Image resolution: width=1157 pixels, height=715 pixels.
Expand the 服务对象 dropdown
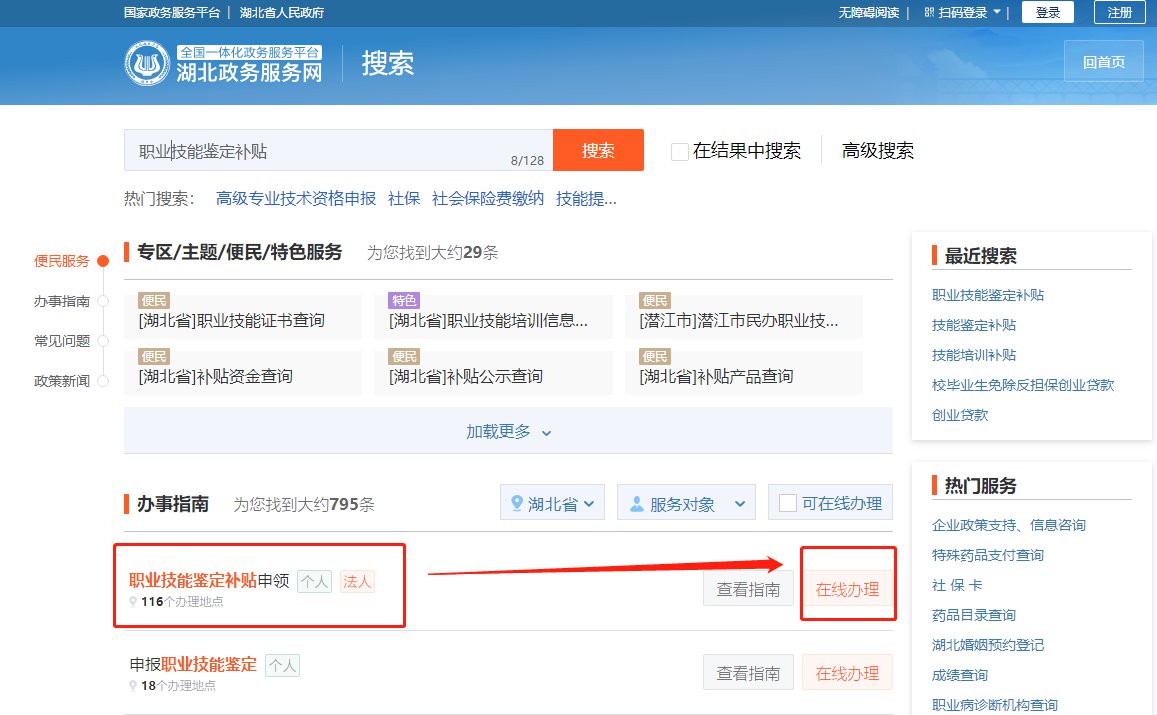(686, 504)
